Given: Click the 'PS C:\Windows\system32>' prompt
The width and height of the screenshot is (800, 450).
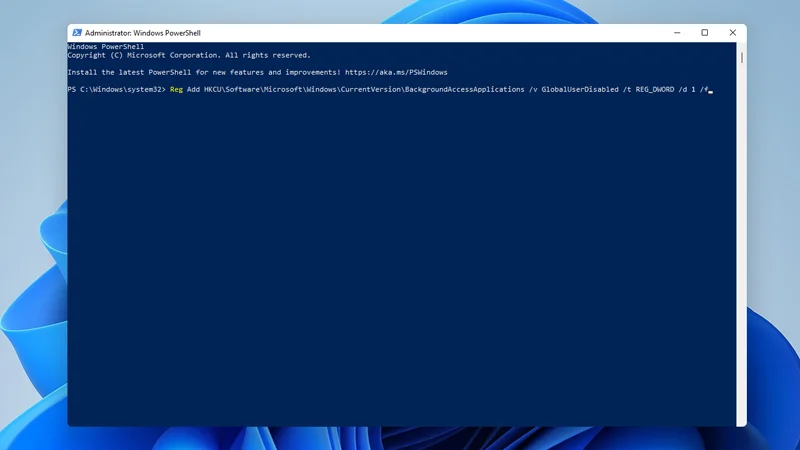Looking at the screenshot, I should tap(116, 89).
